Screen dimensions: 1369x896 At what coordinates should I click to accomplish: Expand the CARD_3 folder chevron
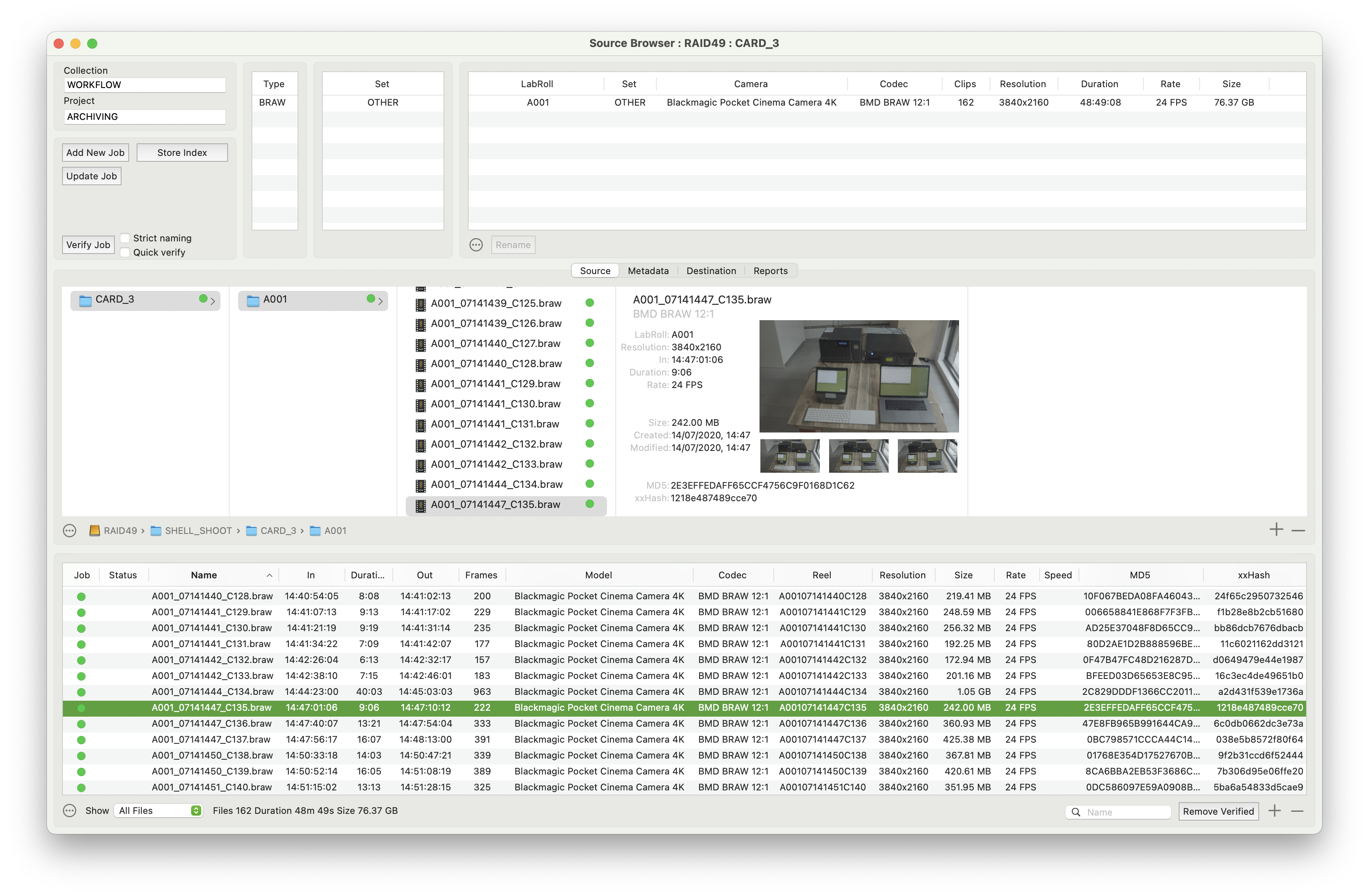(x=213, y=301)
